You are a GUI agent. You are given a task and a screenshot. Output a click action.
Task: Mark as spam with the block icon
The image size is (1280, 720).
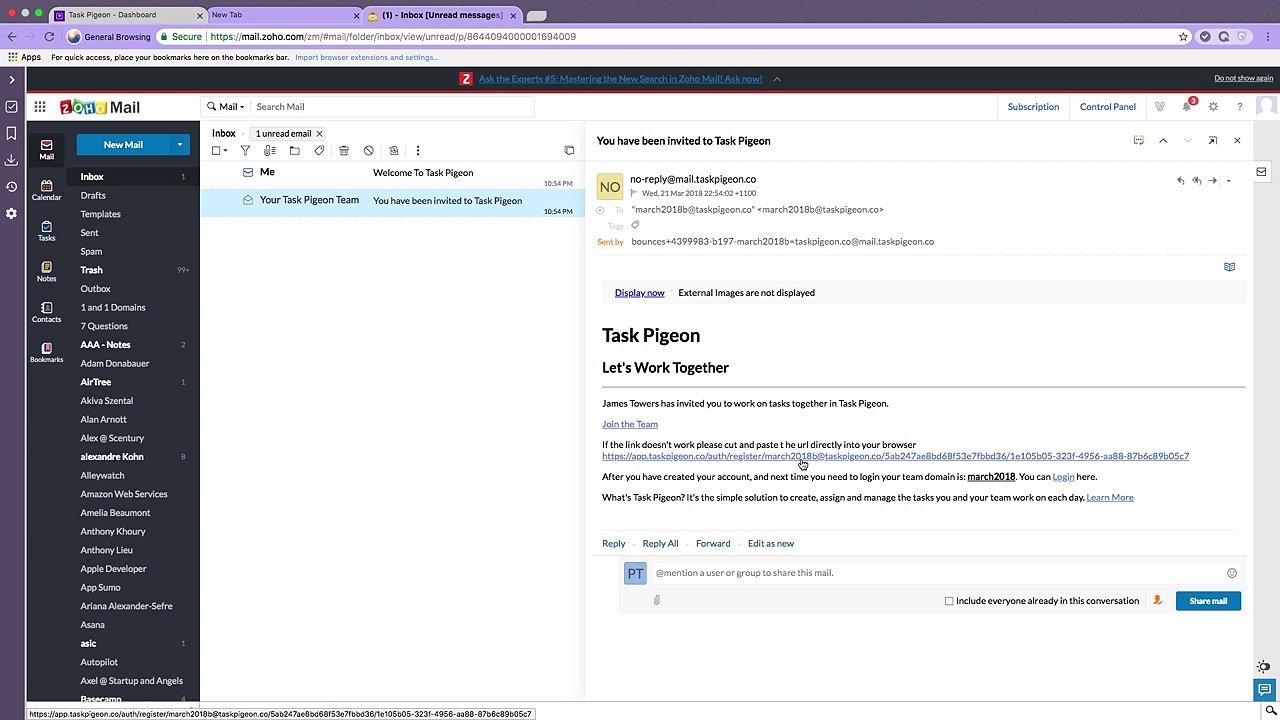tap(369, 150)
